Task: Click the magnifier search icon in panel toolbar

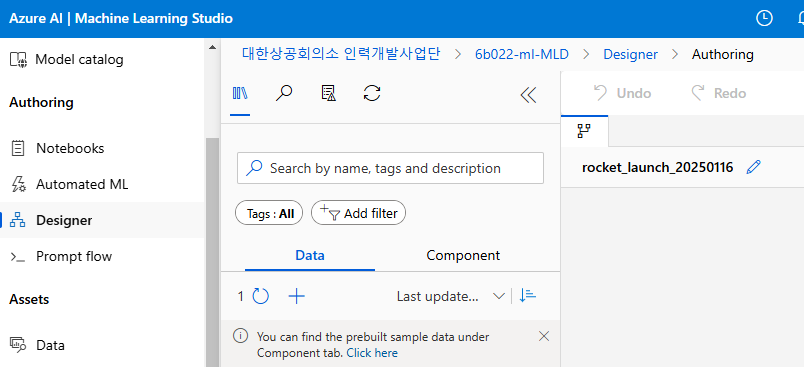Action: coord(284,93)
